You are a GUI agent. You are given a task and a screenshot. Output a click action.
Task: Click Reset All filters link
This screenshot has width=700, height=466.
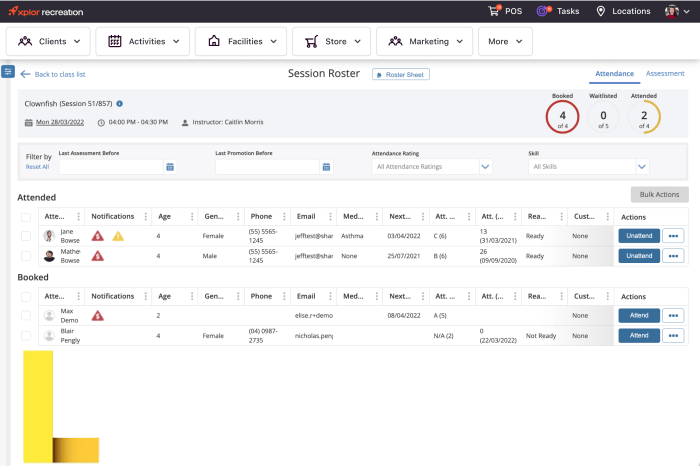(x=38, y=167)
